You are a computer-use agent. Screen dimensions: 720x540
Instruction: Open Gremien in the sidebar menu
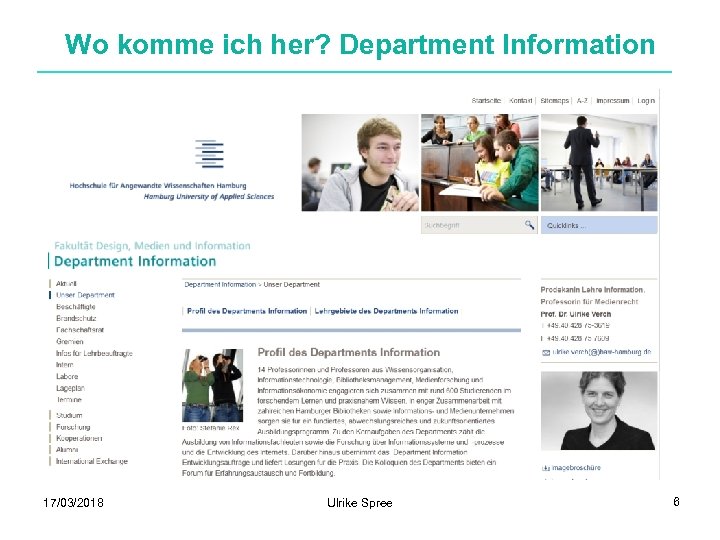click(x=69, y=342)
